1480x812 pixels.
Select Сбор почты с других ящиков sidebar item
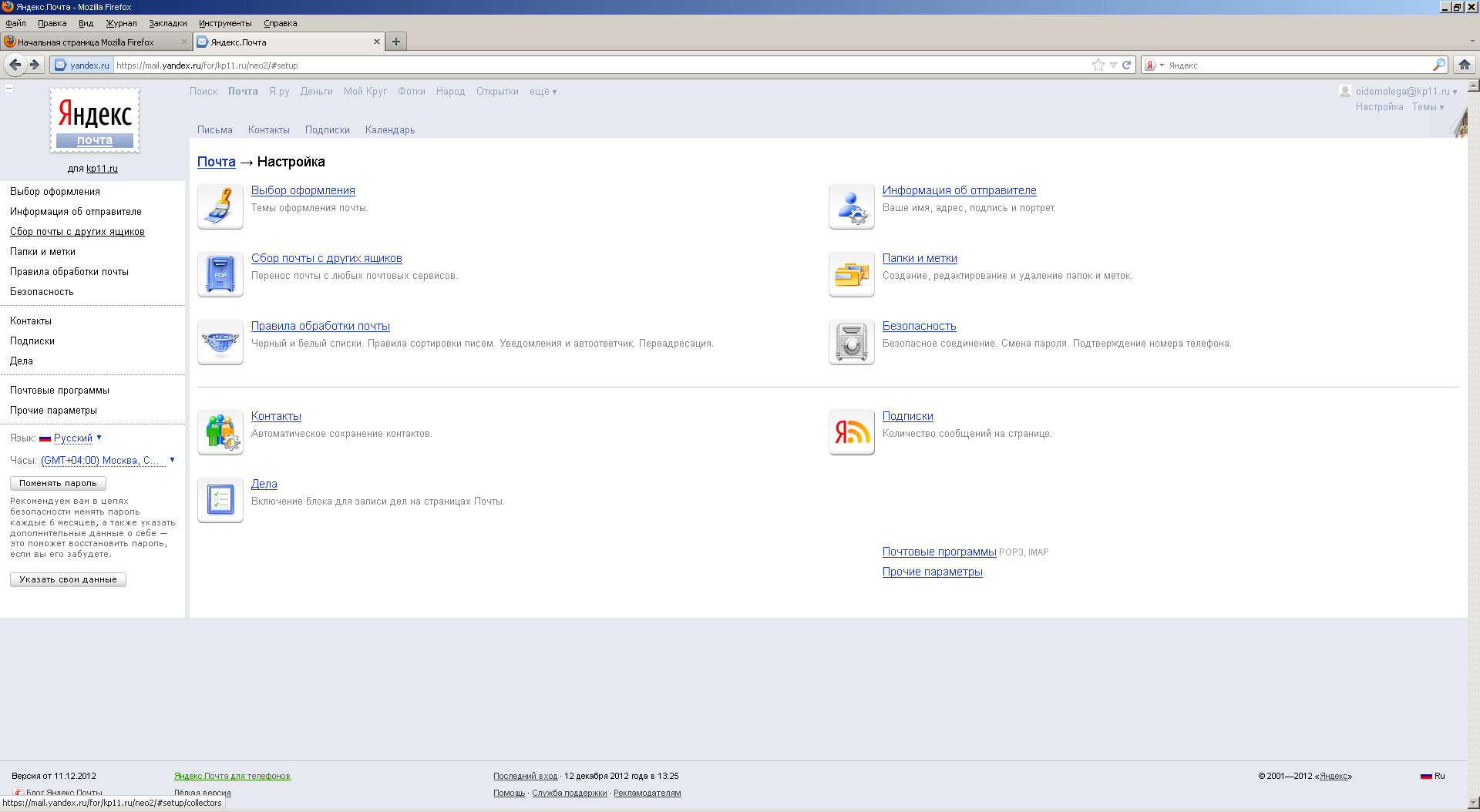tap(77, 231)
